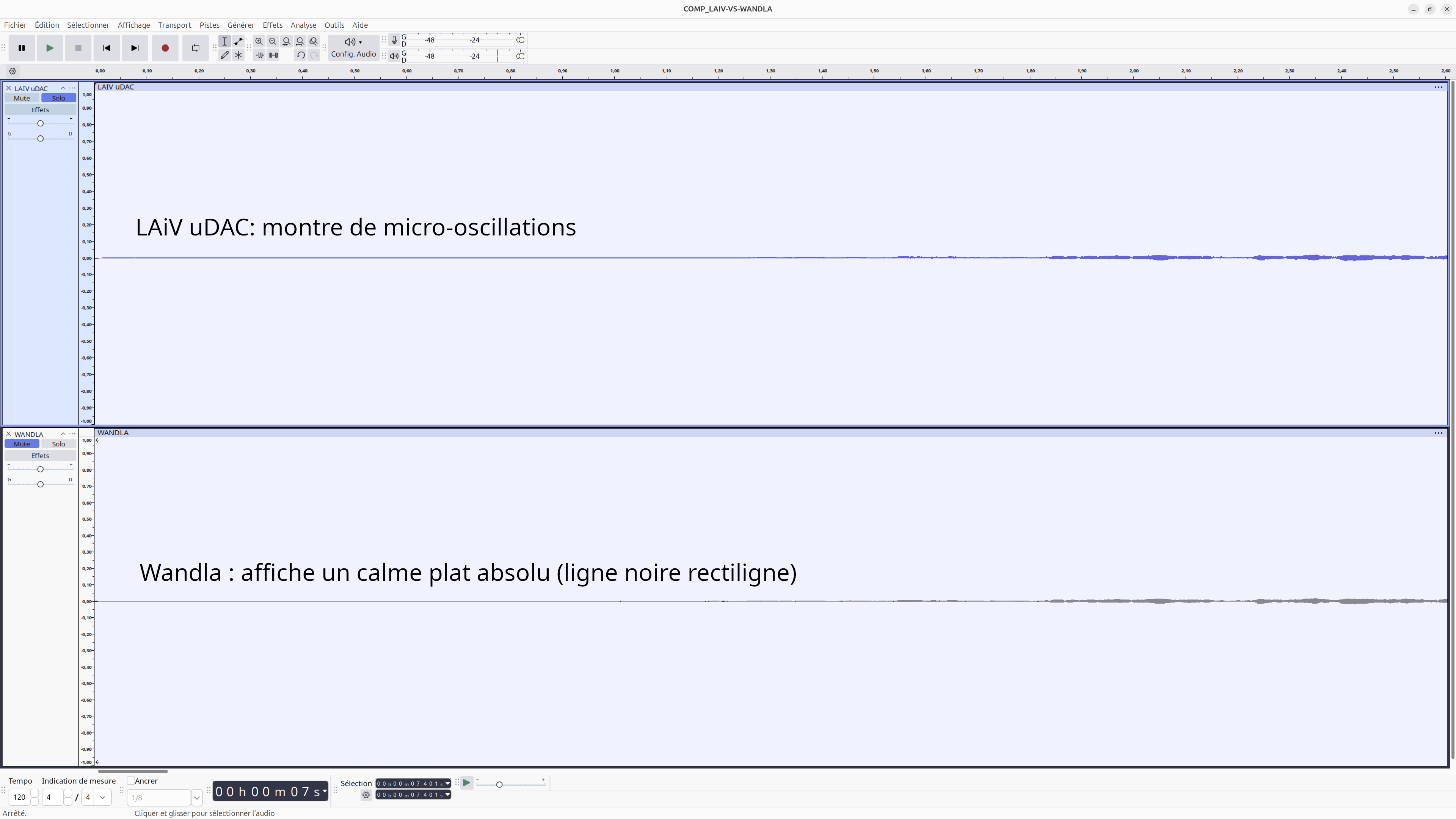Select the Envelope tool
The height and width of the screenshot is (819, 1456).
238,41
